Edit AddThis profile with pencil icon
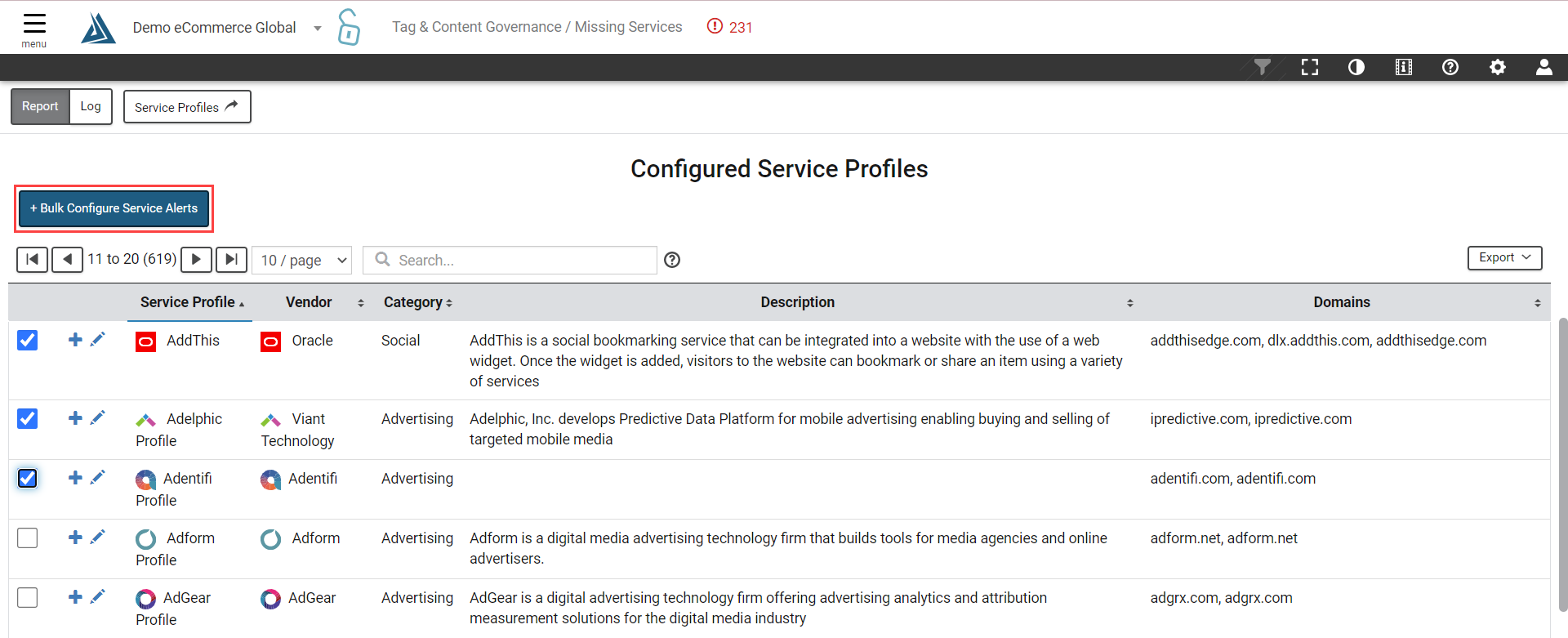Viewport: 1568px width, 638px height. click(x=98, y=340)
